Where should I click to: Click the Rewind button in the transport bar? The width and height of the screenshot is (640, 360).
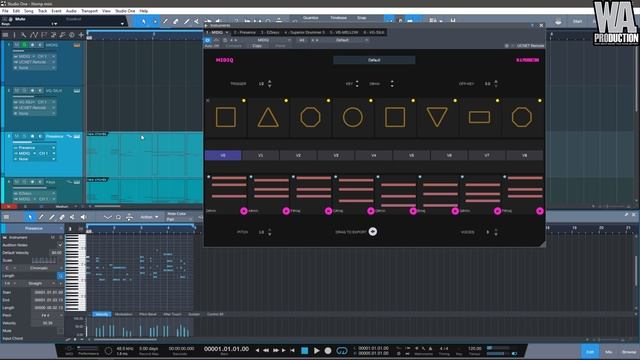(266, 350)
